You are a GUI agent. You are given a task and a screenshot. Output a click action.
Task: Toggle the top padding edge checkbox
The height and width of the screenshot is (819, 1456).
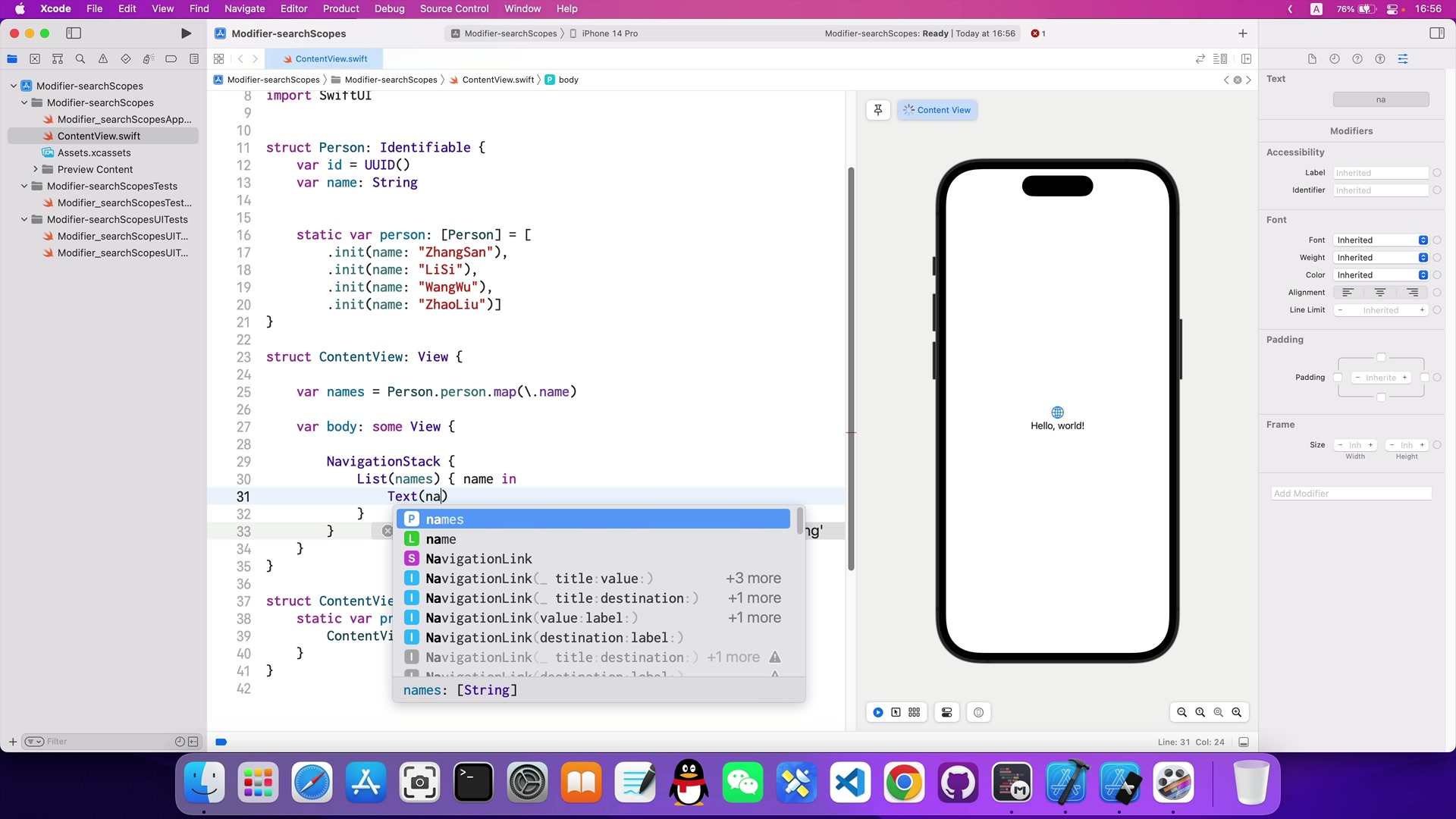click(1381, 358)
